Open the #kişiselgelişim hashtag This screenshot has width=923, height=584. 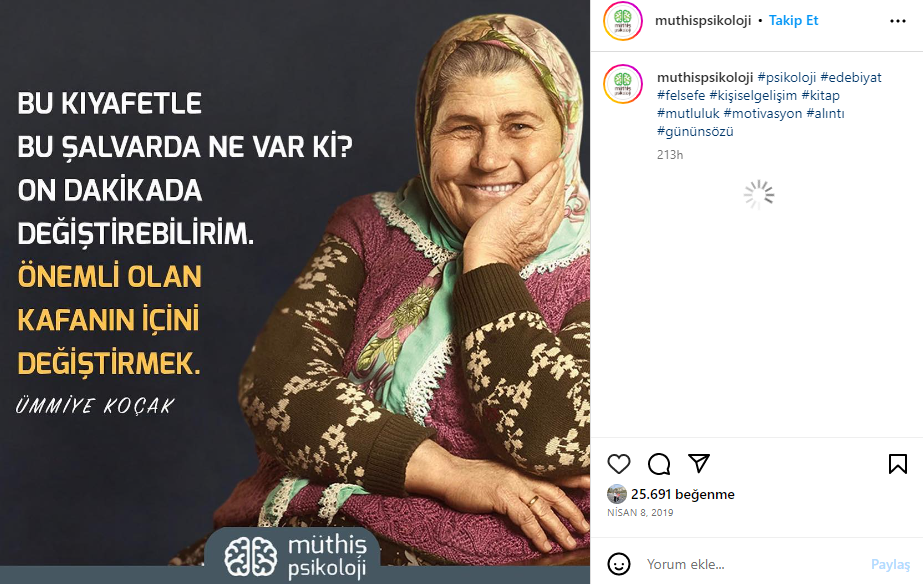(753, 95)
